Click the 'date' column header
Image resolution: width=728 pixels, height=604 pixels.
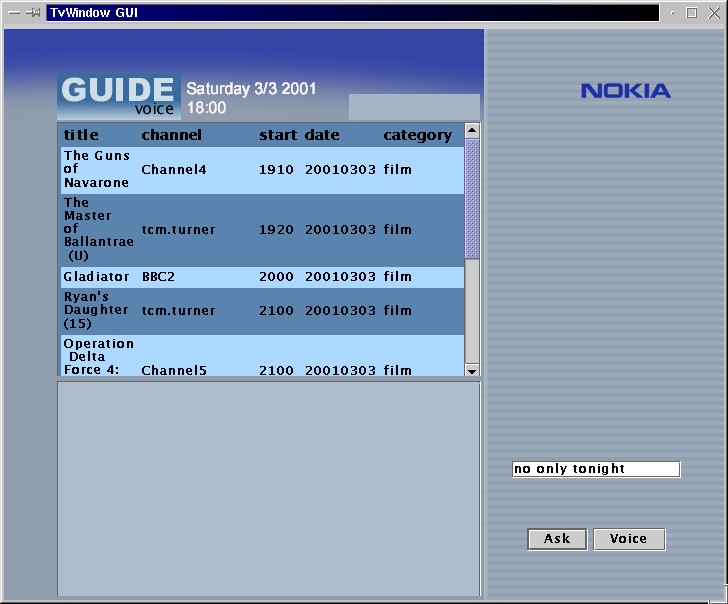pyautogui.click(x=322, y=135)
